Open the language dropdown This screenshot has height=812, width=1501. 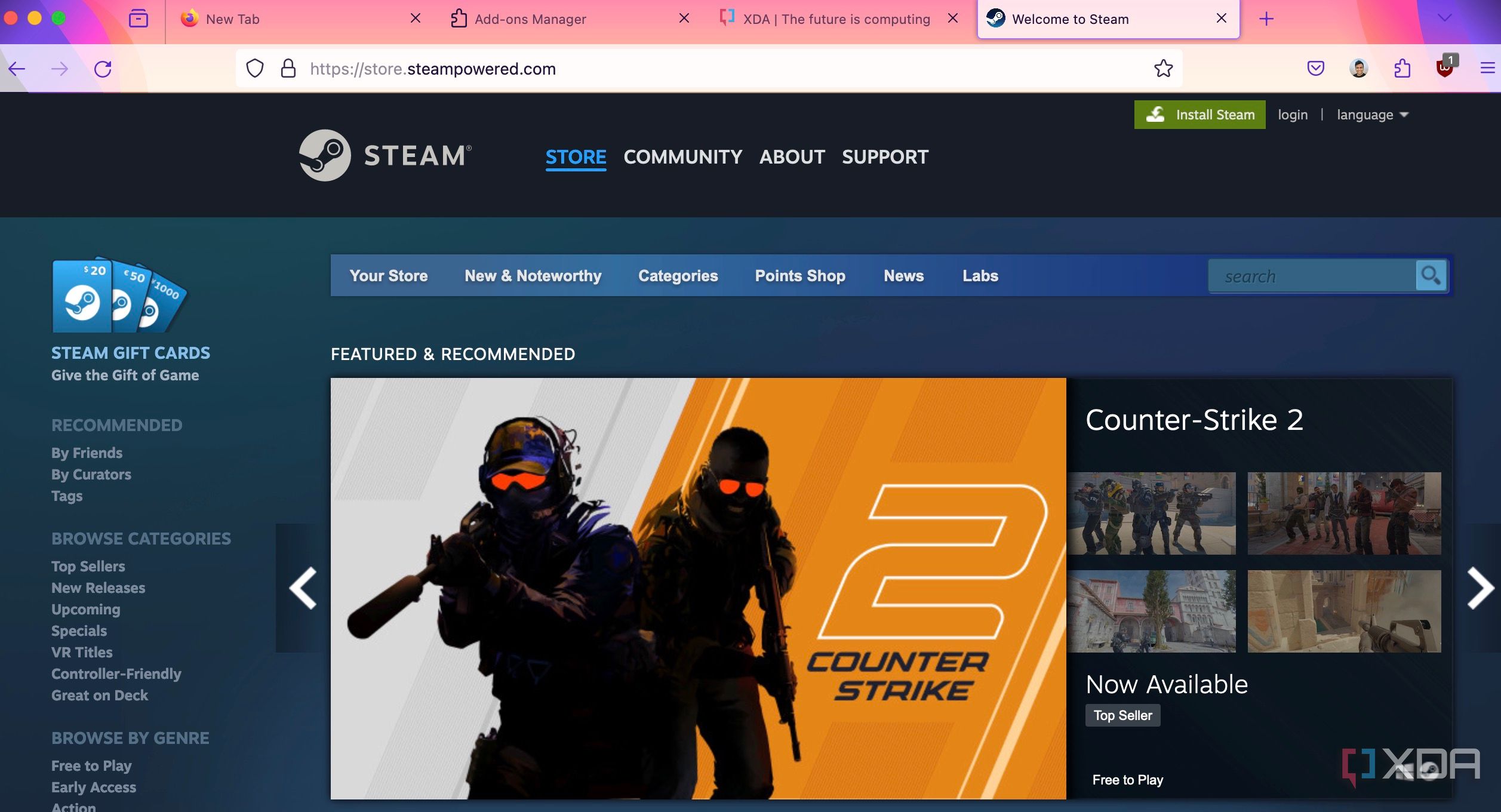coord(1372,115)
